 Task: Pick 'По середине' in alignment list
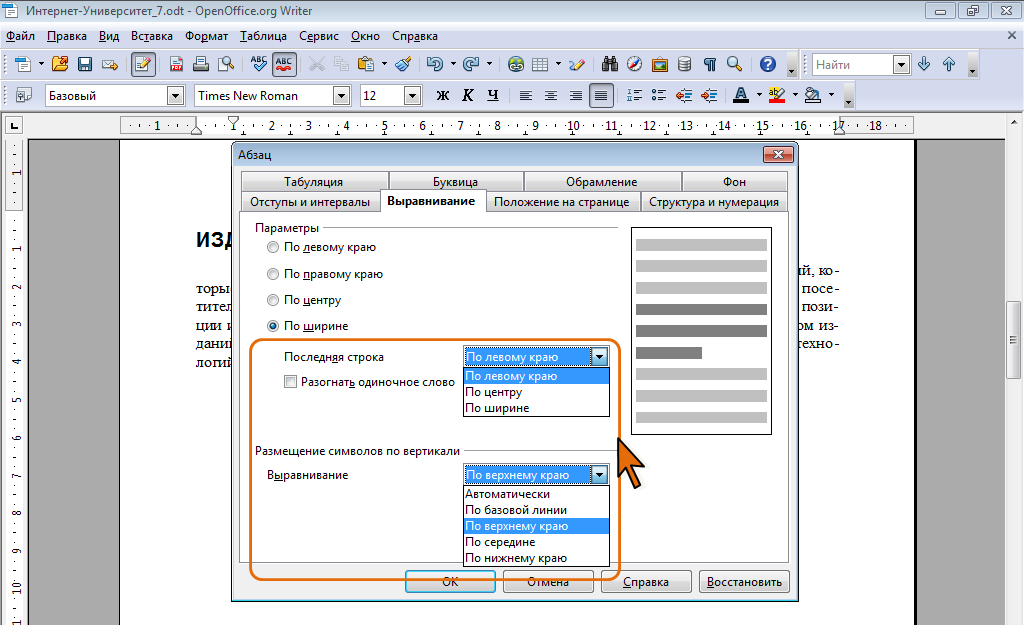[536, 542]
